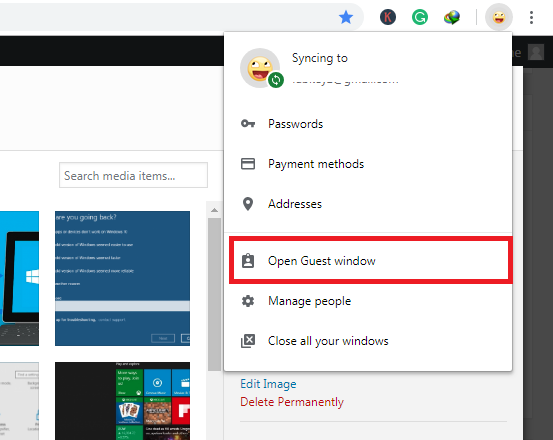This screenshot has width=553, height=440.
Task: Open the Internet Download Manager extension icon
Action: (452, 17)
